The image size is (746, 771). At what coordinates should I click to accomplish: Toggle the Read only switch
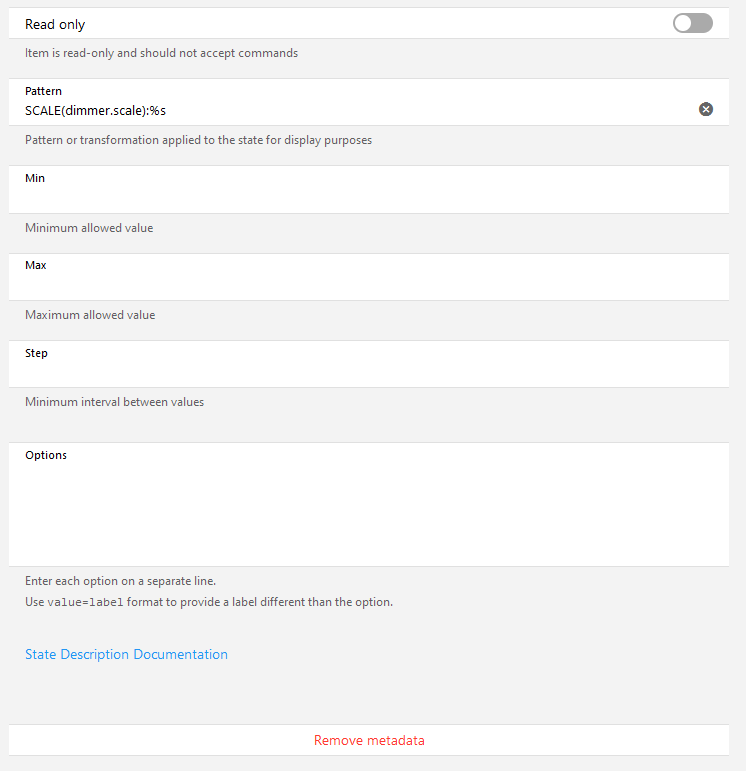coord(692,23)
